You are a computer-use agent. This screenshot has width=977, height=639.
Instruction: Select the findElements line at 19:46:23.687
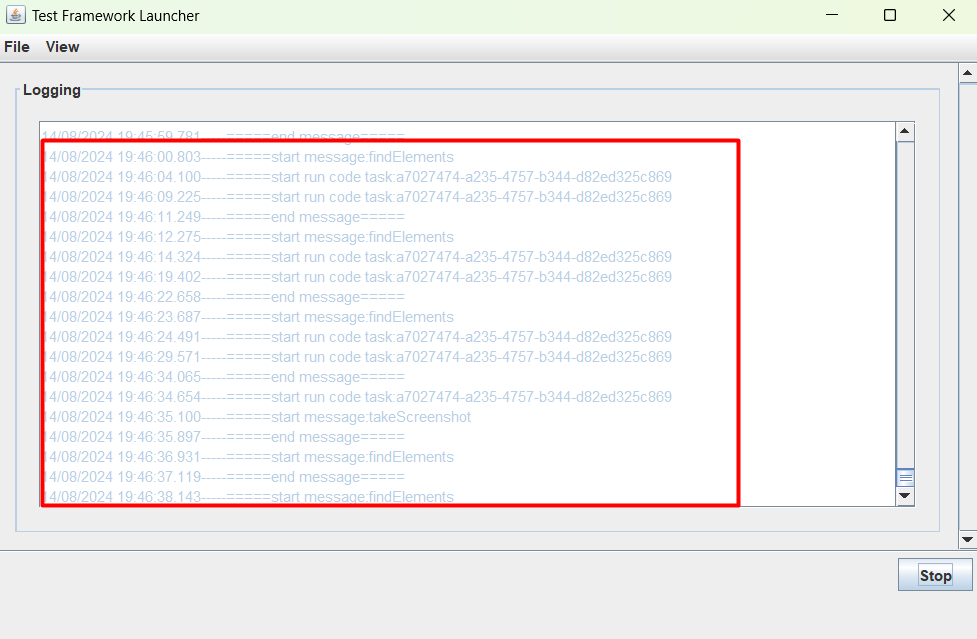point(248,317)
